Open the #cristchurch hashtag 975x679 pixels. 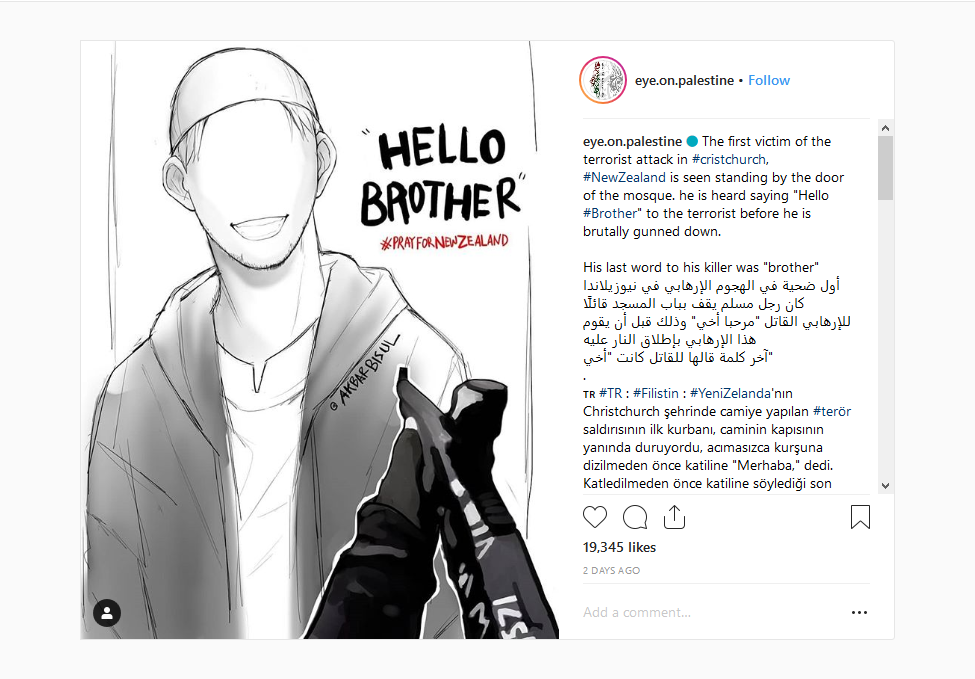[730, 159]
